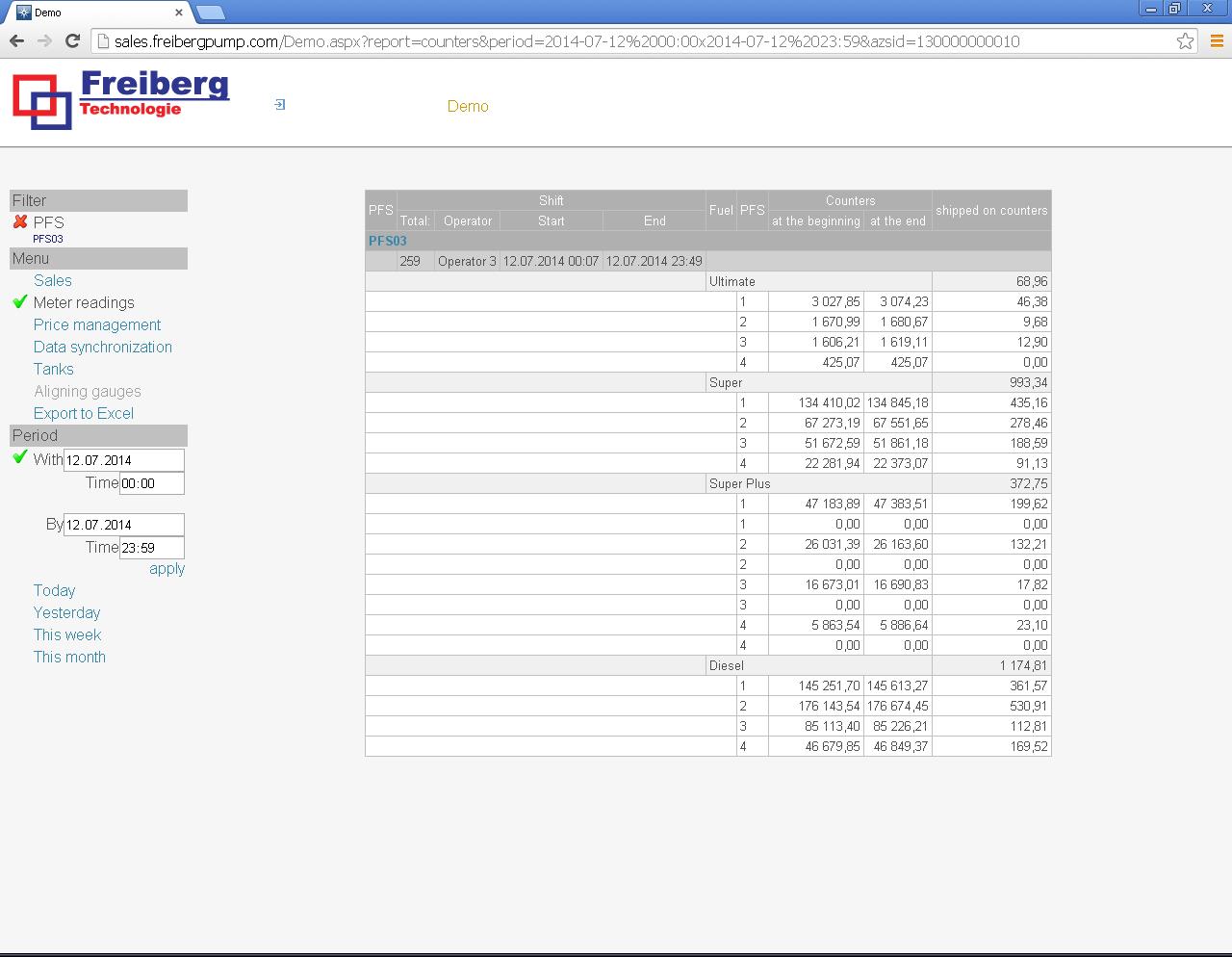Toggle the green checkmark in the Period section
Image resolution: width=1232 pixels, height=957 pixels.
click(x=19, y=458)
